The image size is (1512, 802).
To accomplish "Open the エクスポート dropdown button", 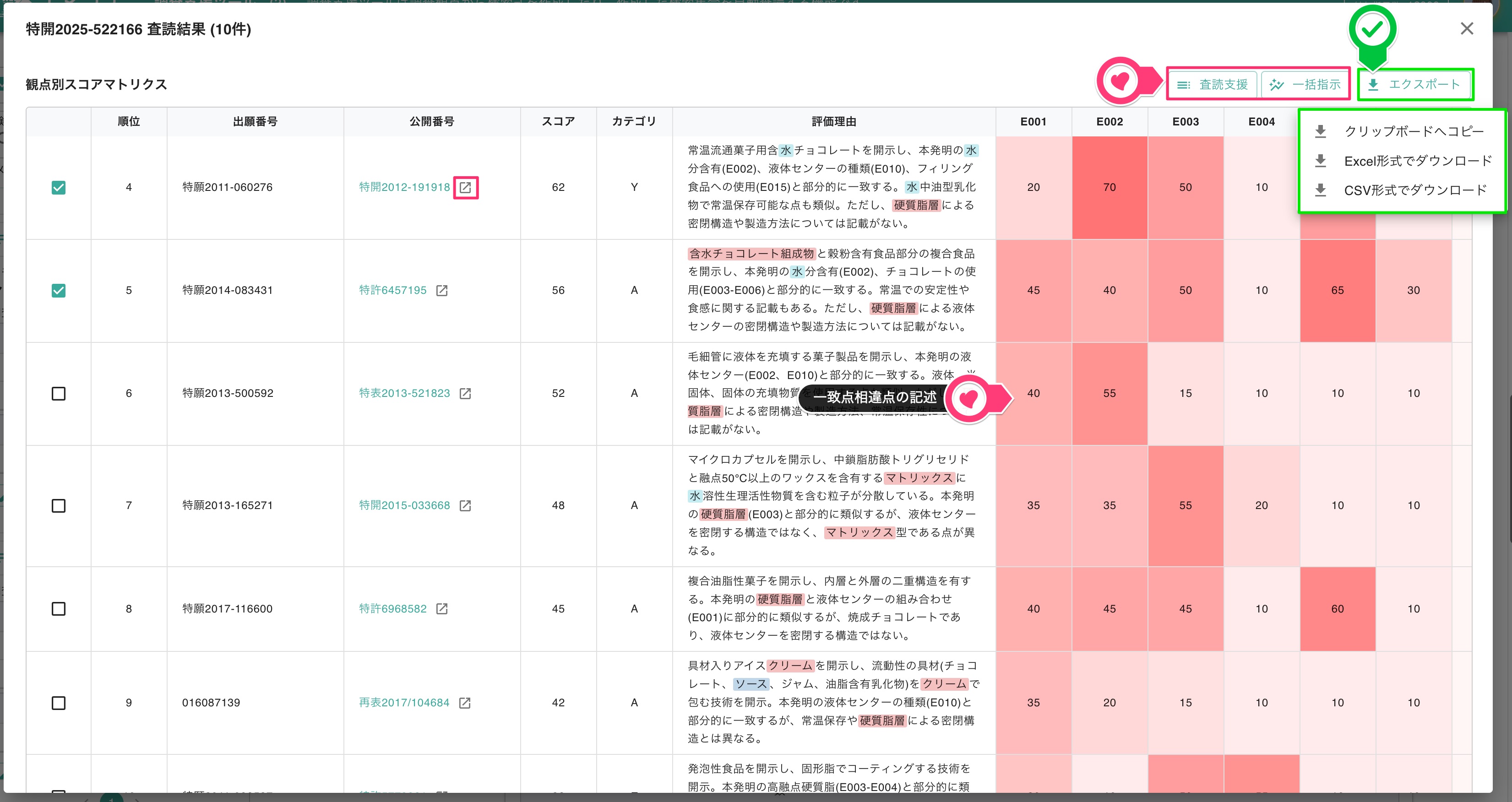I will click(x=1414, y=85).
